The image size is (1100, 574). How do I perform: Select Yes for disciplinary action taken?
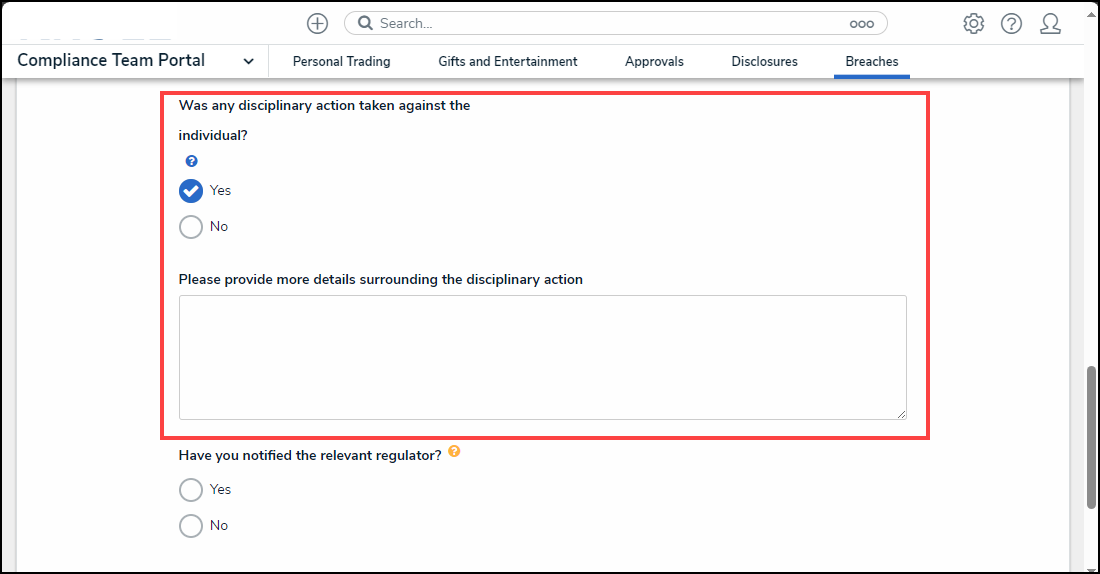(x=191, y=190)
